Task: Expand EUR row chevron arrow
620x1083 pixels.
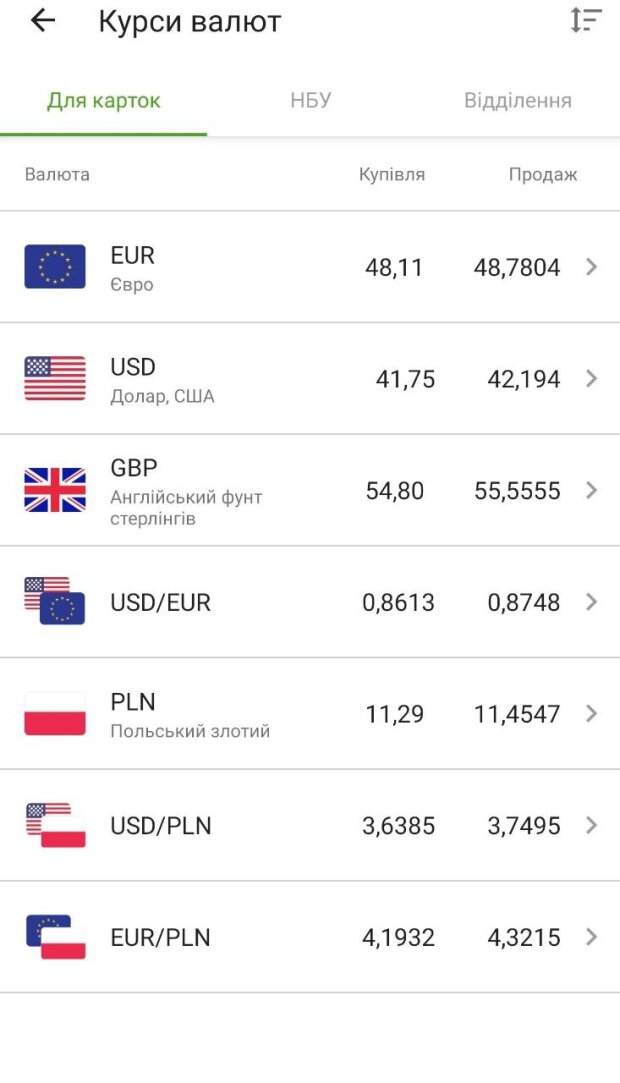Action: coord(592,267)
